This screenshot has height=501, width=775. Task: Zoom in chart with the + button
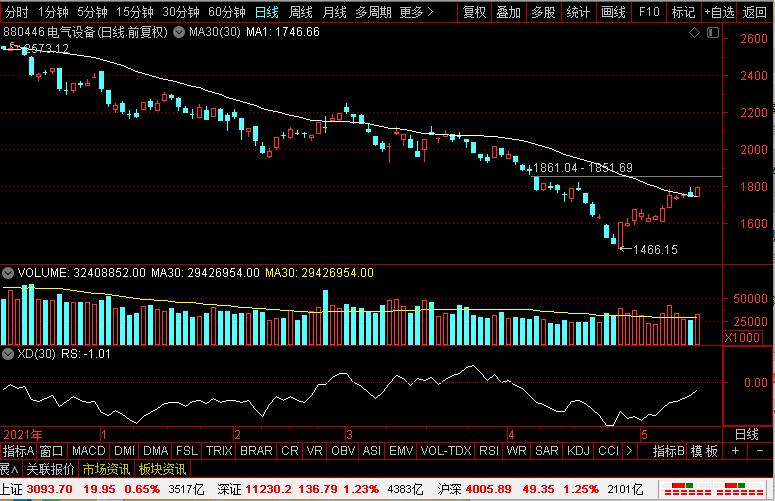(x=735, y=451)
